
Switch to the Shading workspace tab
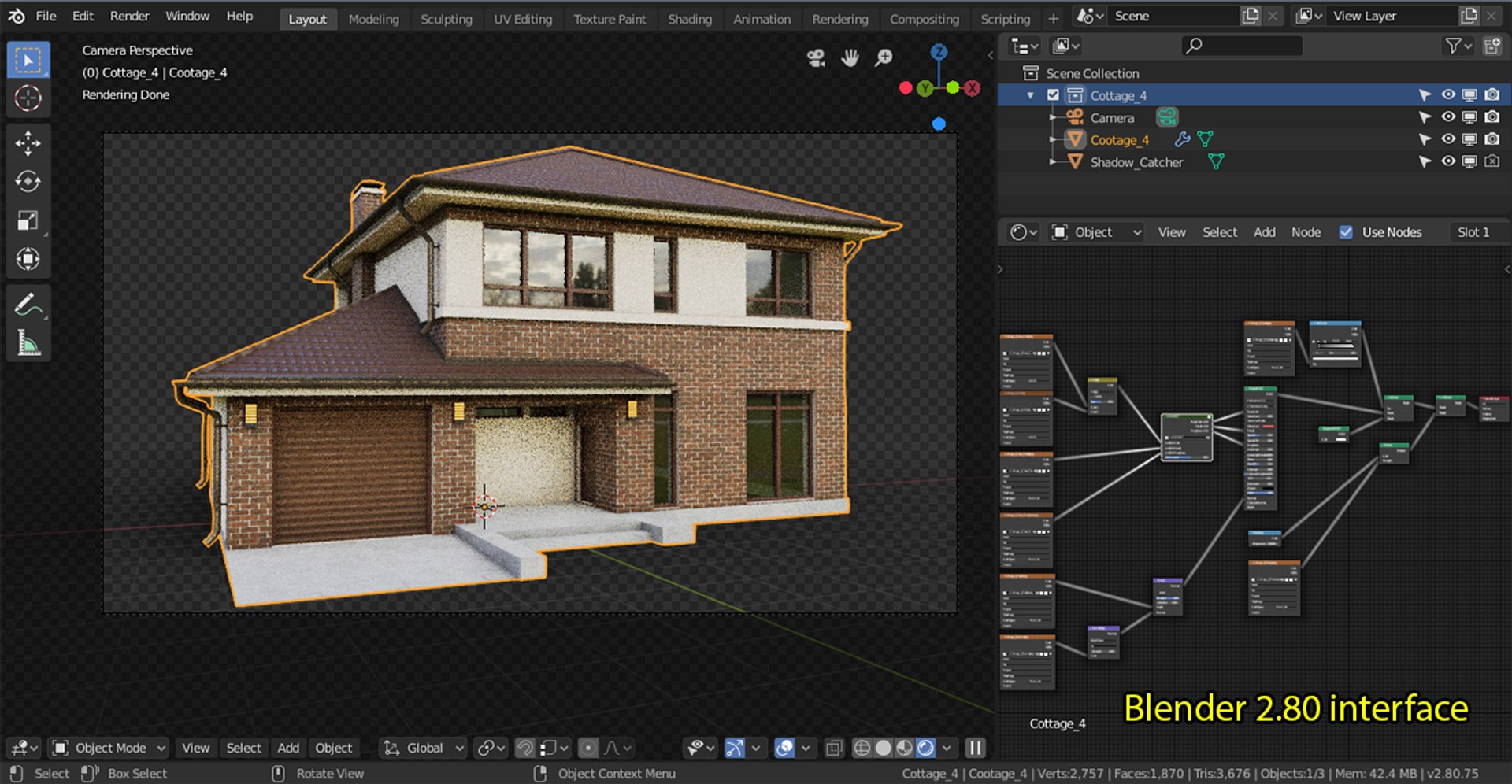[689, 19]
